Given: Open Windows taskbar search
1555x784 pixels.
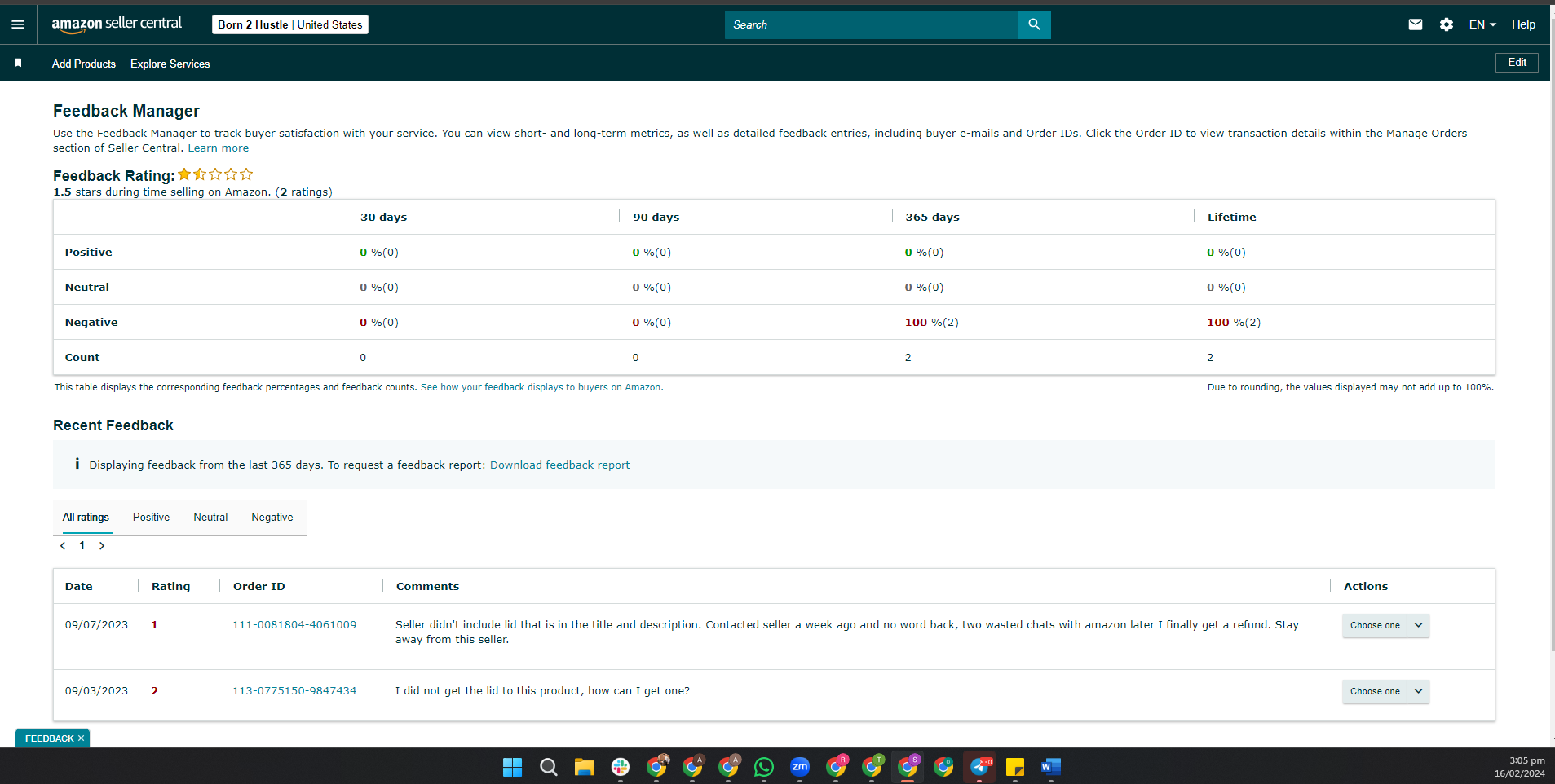Looking at the screenshot, I should click(549, 767).
